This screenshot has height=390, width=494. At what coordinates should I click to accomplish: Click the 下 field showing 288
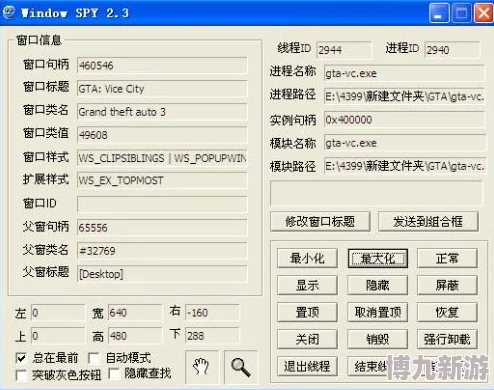[212, 336]
